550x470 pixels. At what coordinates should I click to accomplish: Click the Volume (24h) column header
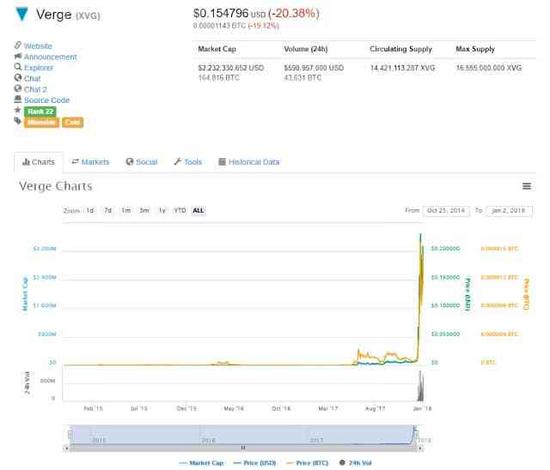click(x=306, y=49)
